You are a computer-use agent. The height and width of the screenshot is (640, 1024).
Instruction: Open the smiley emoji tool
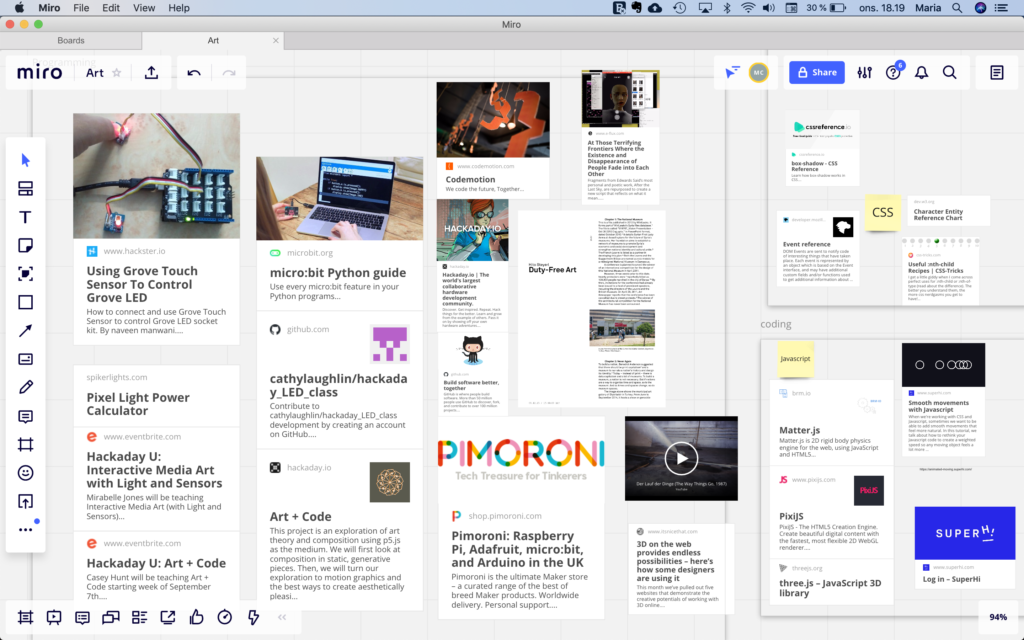(25, 473)
